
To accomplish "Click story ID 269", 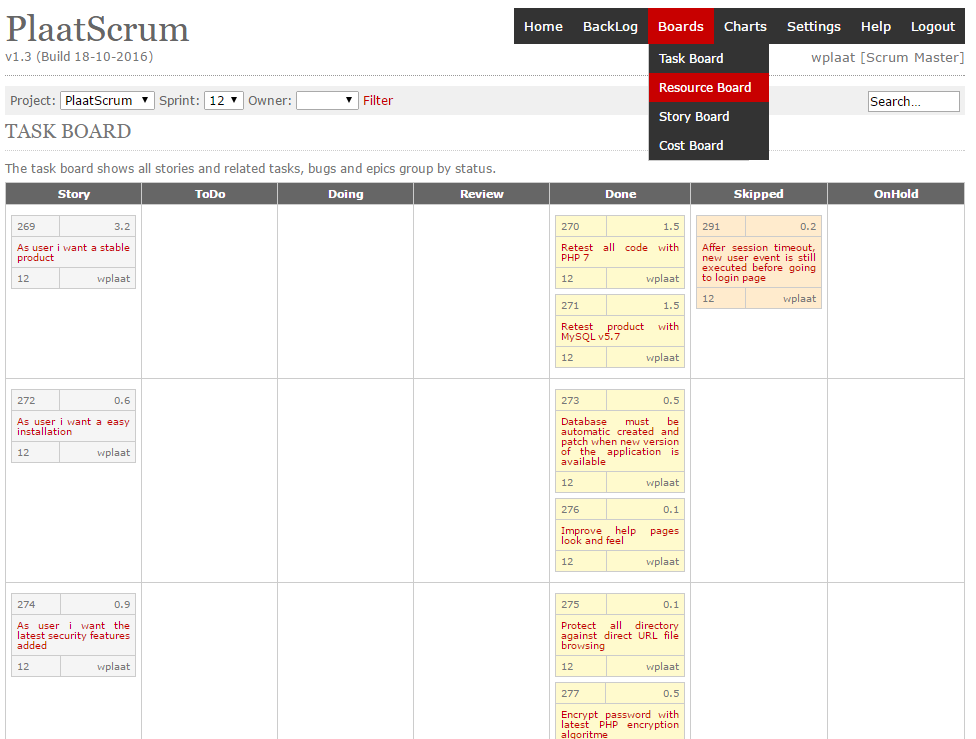I will [26, 227].
